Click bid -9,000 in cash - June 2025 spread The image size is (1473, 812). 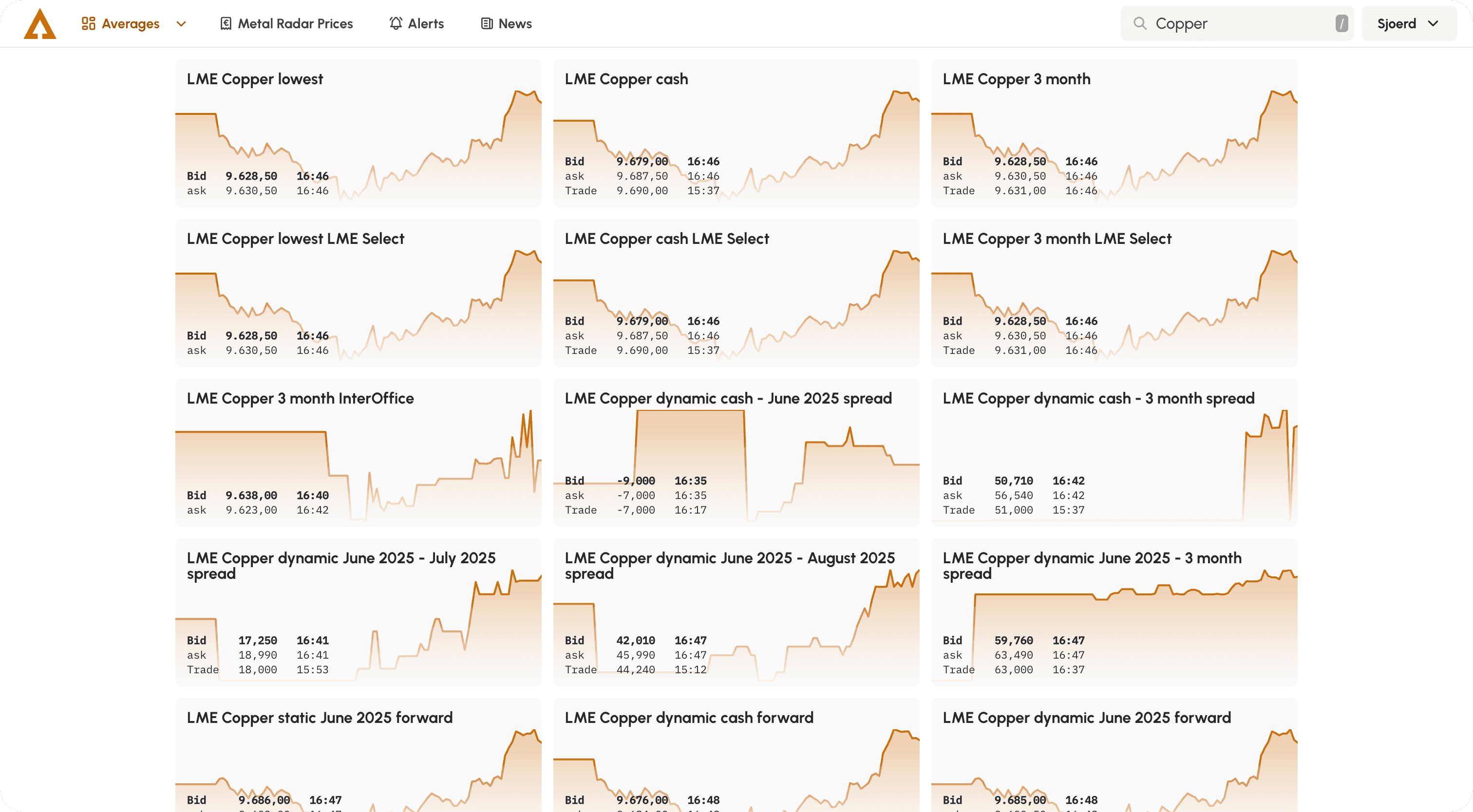[636, 481]
